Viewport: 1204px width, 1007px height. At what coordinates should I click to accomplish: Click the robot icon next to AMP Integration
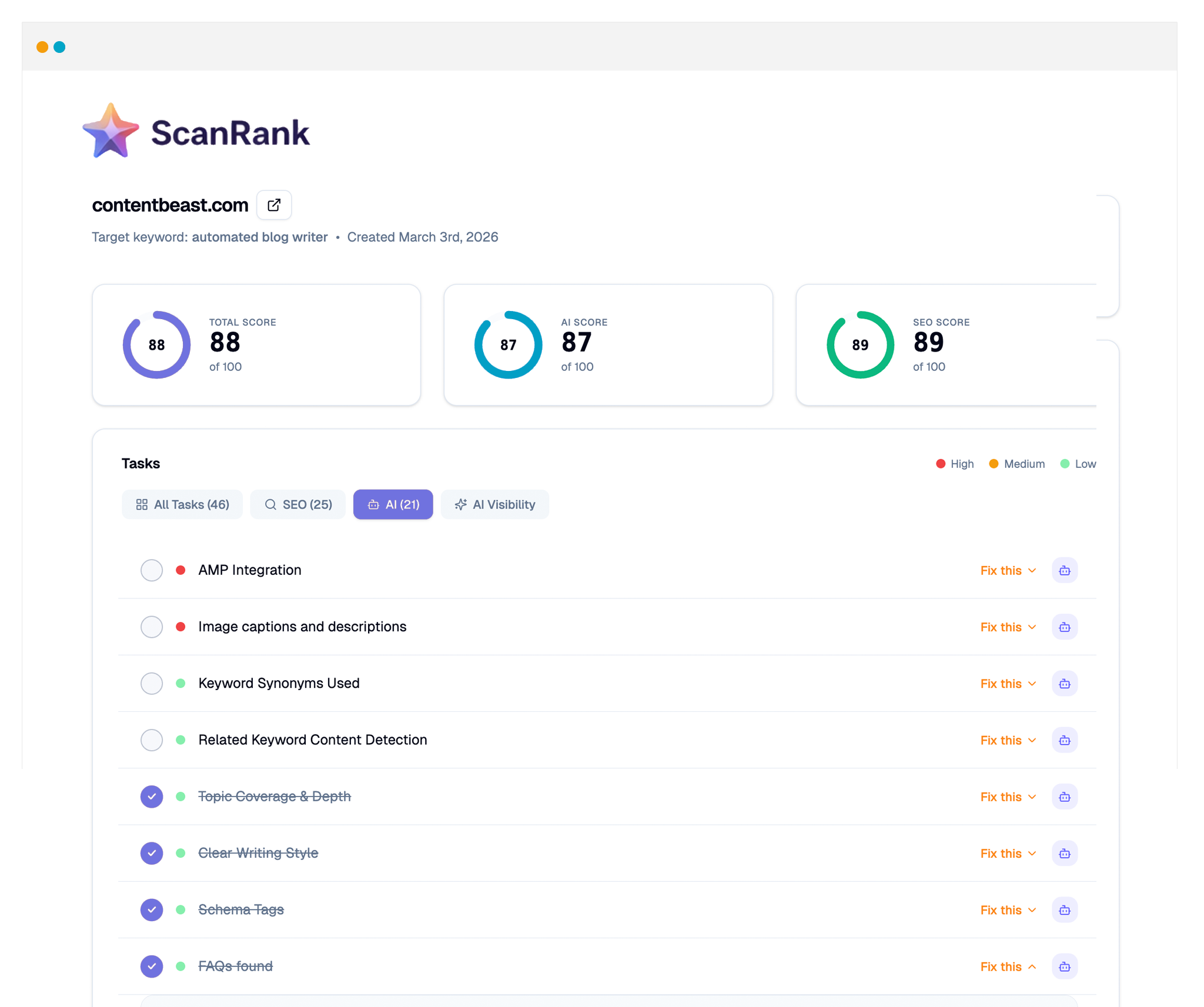point(1065,570)
